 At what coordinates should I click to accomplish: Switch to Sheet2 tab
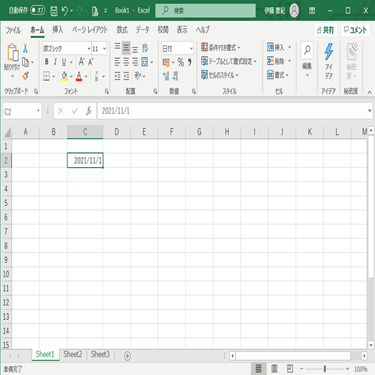coord(73,354)
